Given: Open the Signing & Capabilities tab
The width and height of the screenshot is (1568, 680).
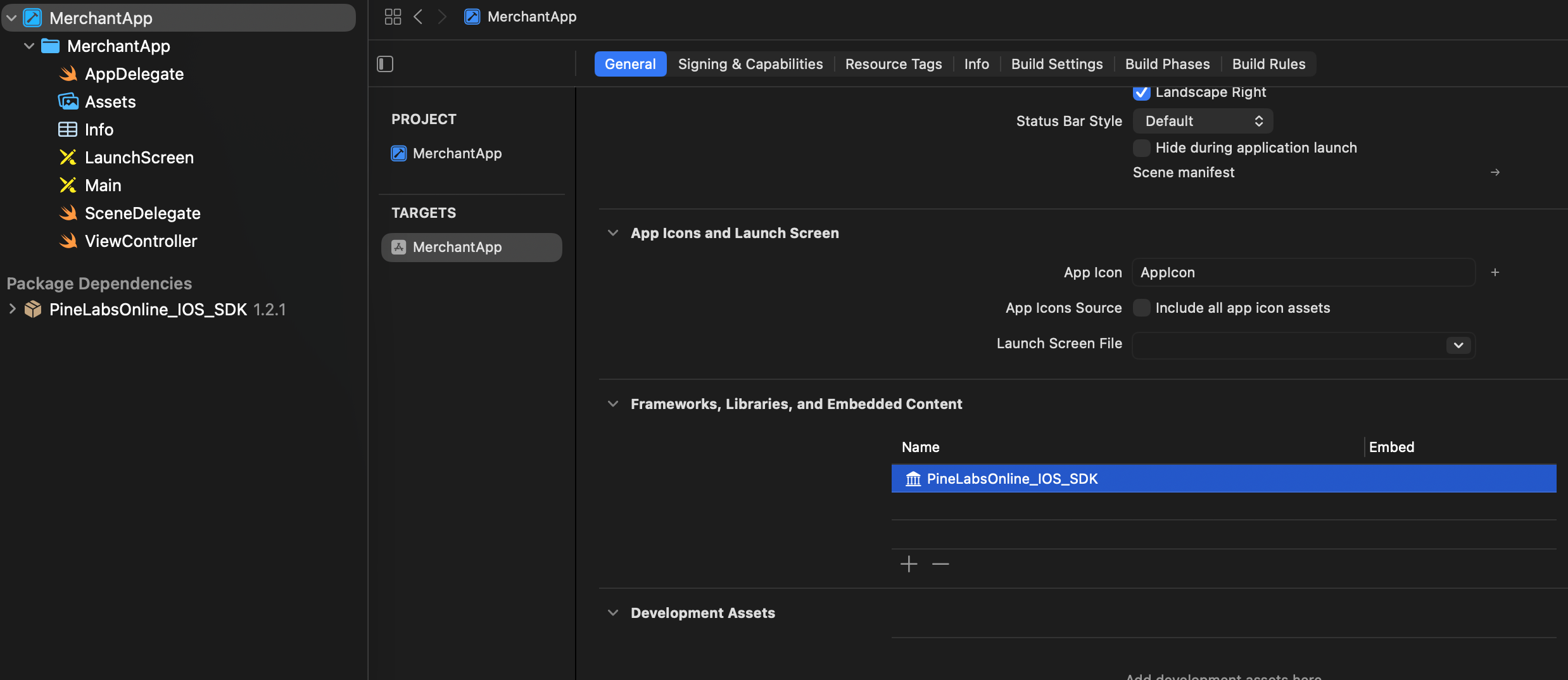Looking at the screenshot, I should click(x=750, y=64).
